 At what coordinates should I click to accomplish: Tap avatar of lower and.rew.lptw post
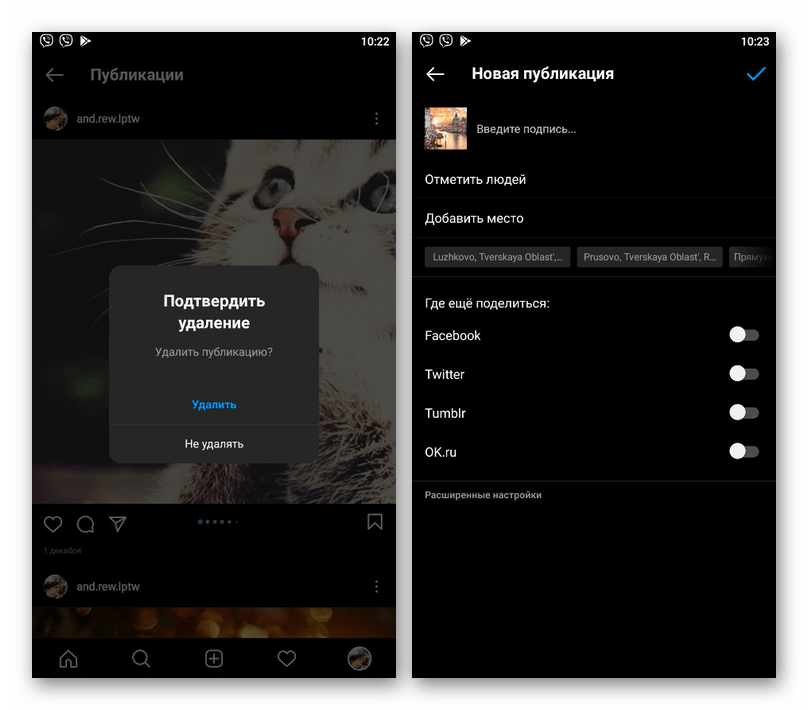(x=55, y=586)
